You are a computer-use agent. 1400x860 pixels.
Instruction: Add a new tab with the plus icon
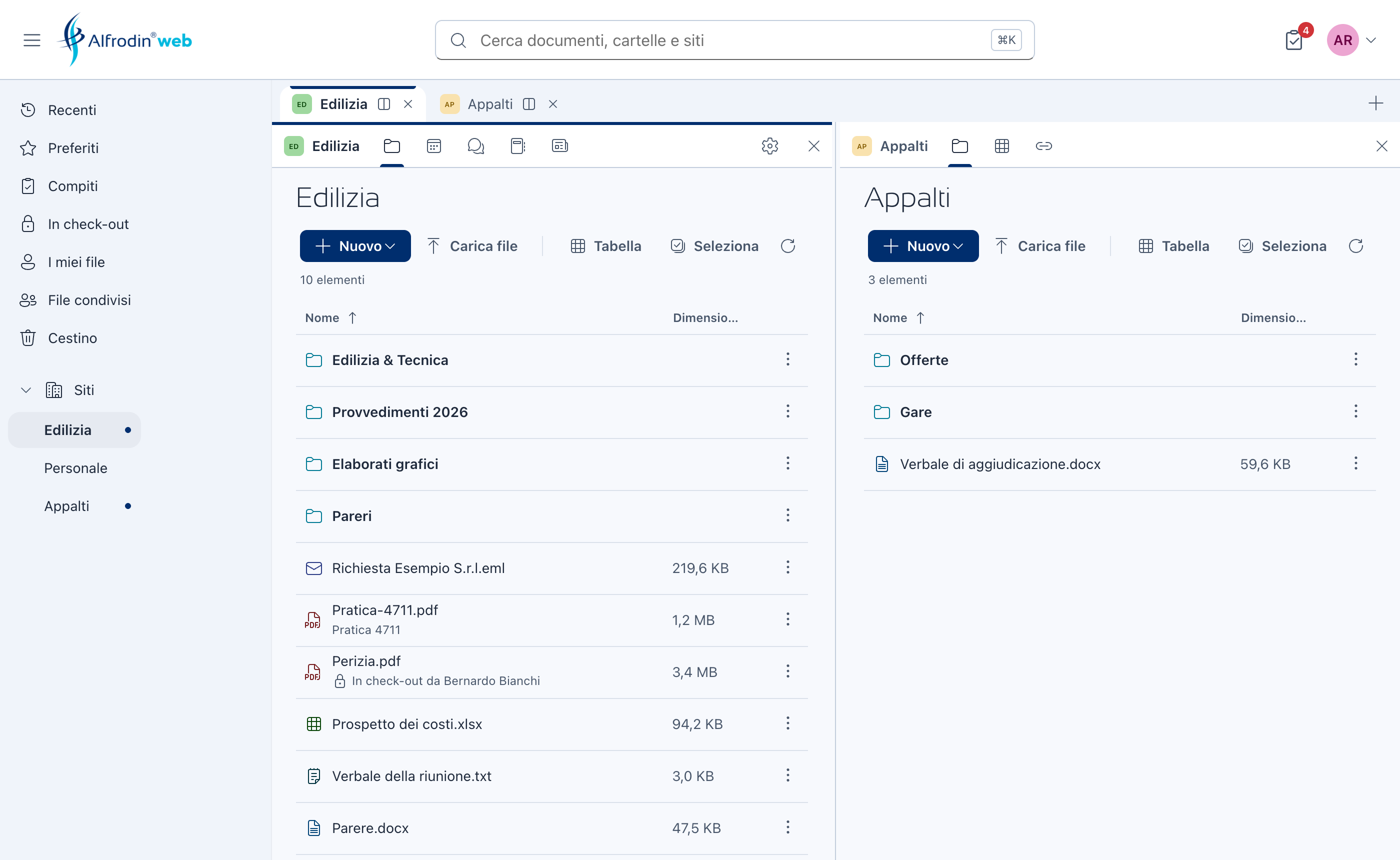[1375, 103]
